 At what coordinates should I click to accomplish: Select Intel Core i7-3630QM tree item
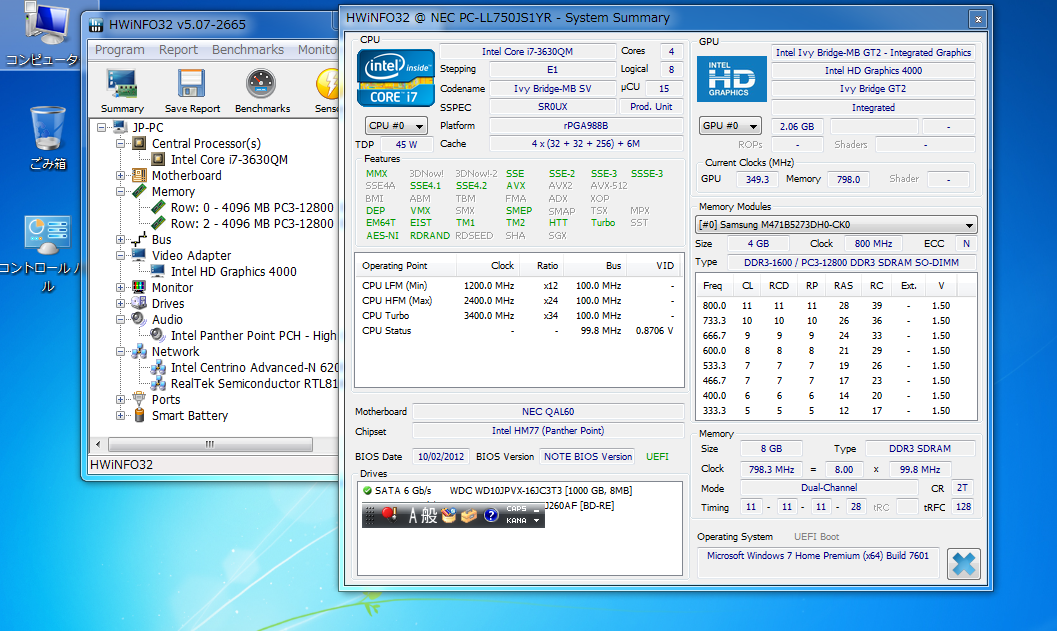click(229, 159)
